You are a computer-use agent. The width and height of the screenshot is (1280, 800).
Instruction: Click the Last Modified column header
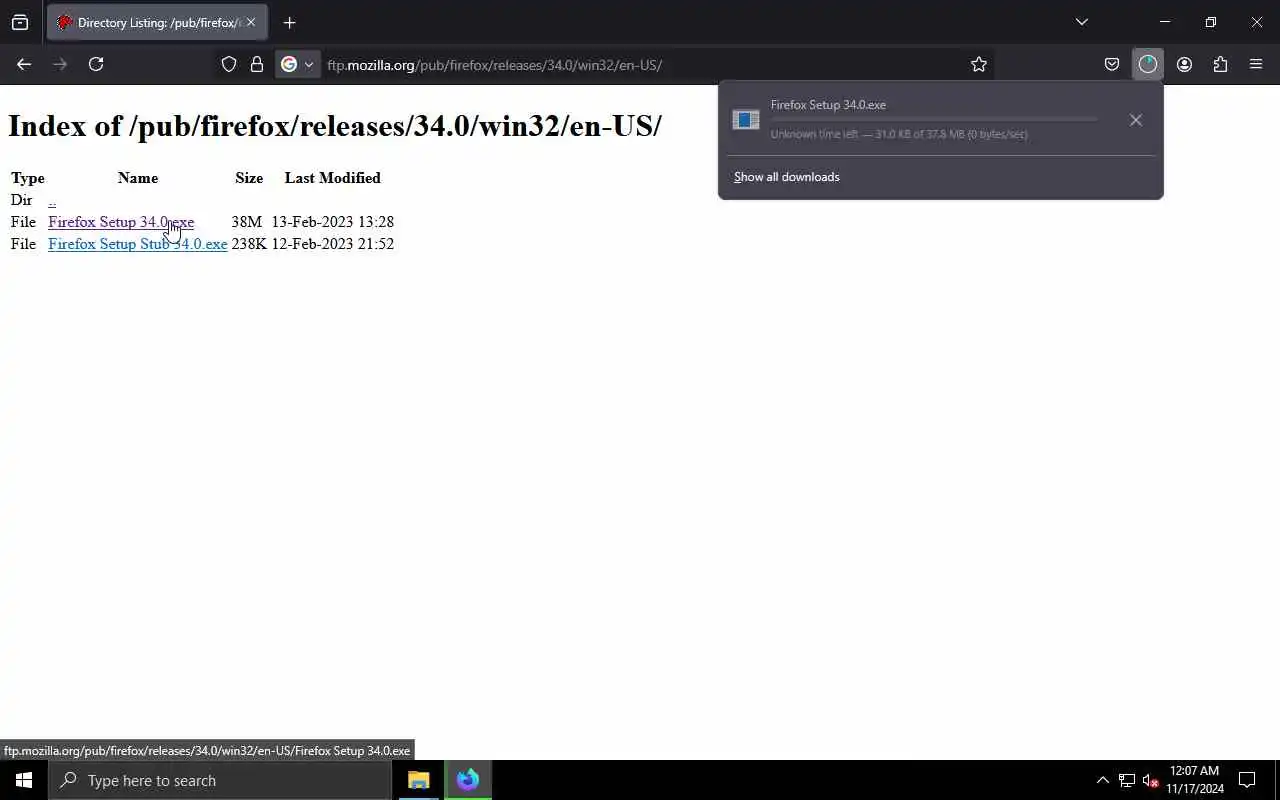333,178
